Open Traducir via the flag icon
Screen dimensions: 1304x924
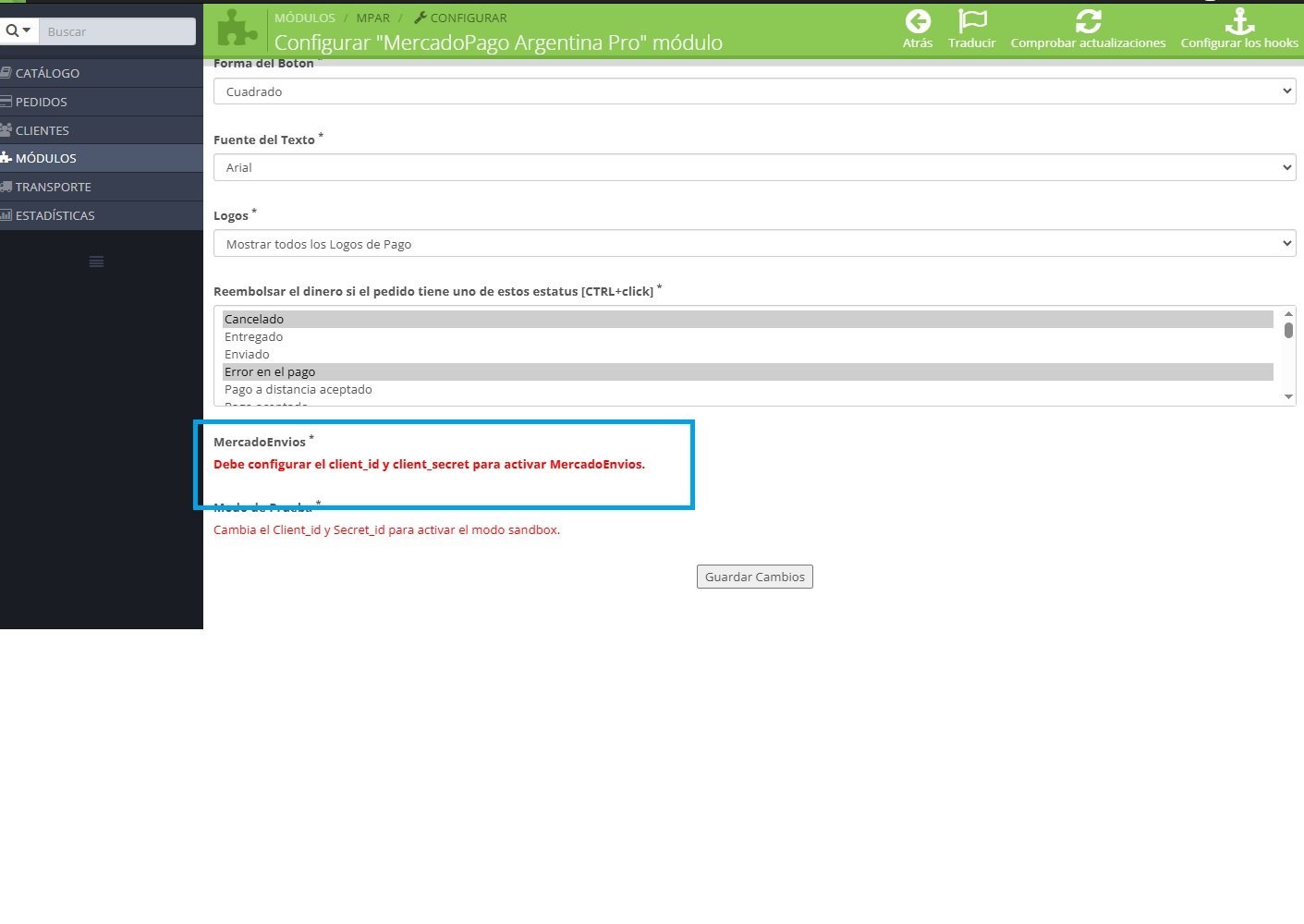(972, 21)
